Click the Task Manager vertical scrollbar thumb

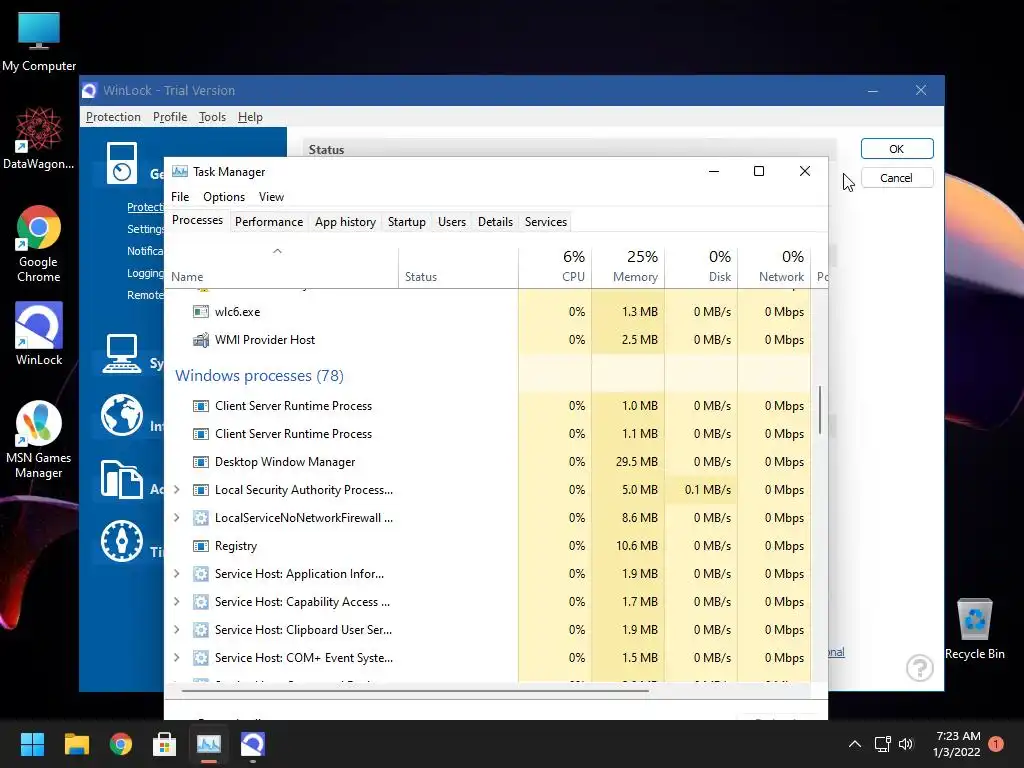[x=820, y=410]
